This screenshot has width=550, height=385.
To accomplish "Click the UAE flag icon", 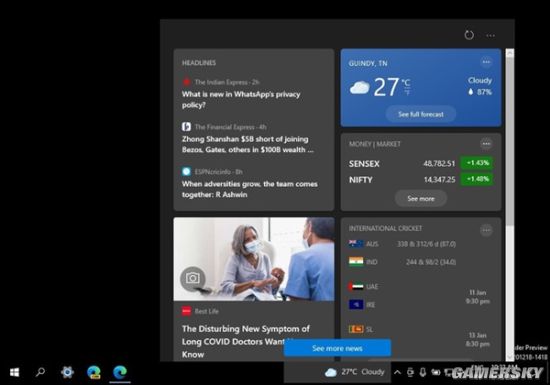I will click(x=356, y=286).
